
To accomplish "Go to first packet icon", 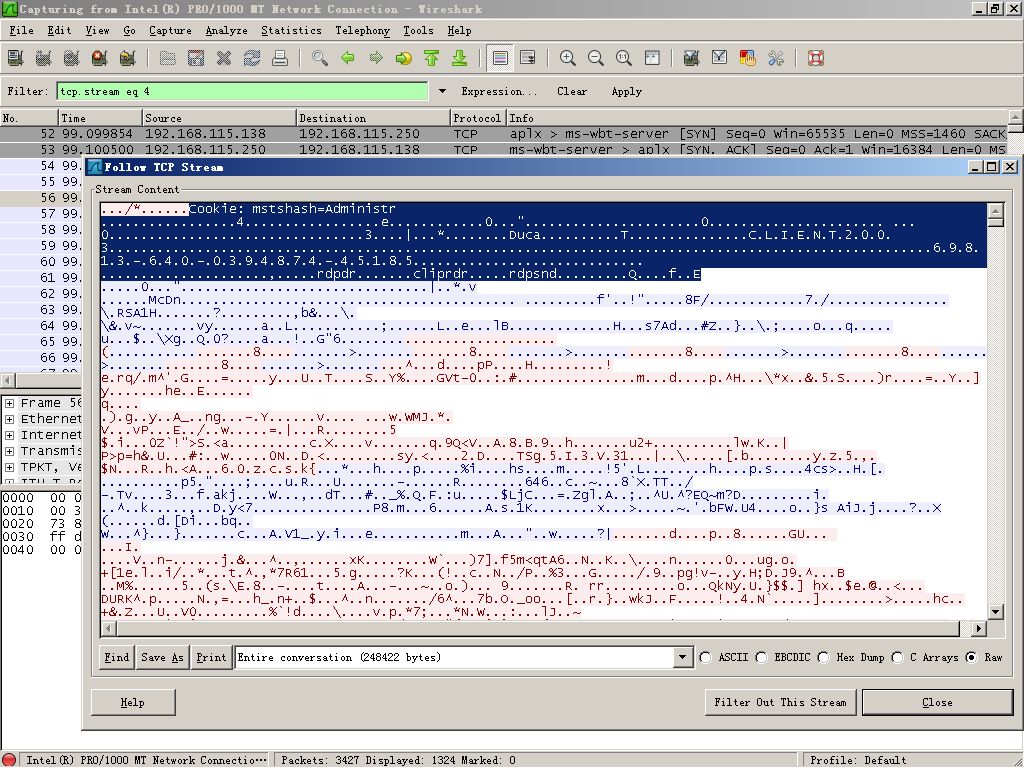I will (x=432, y=58).
